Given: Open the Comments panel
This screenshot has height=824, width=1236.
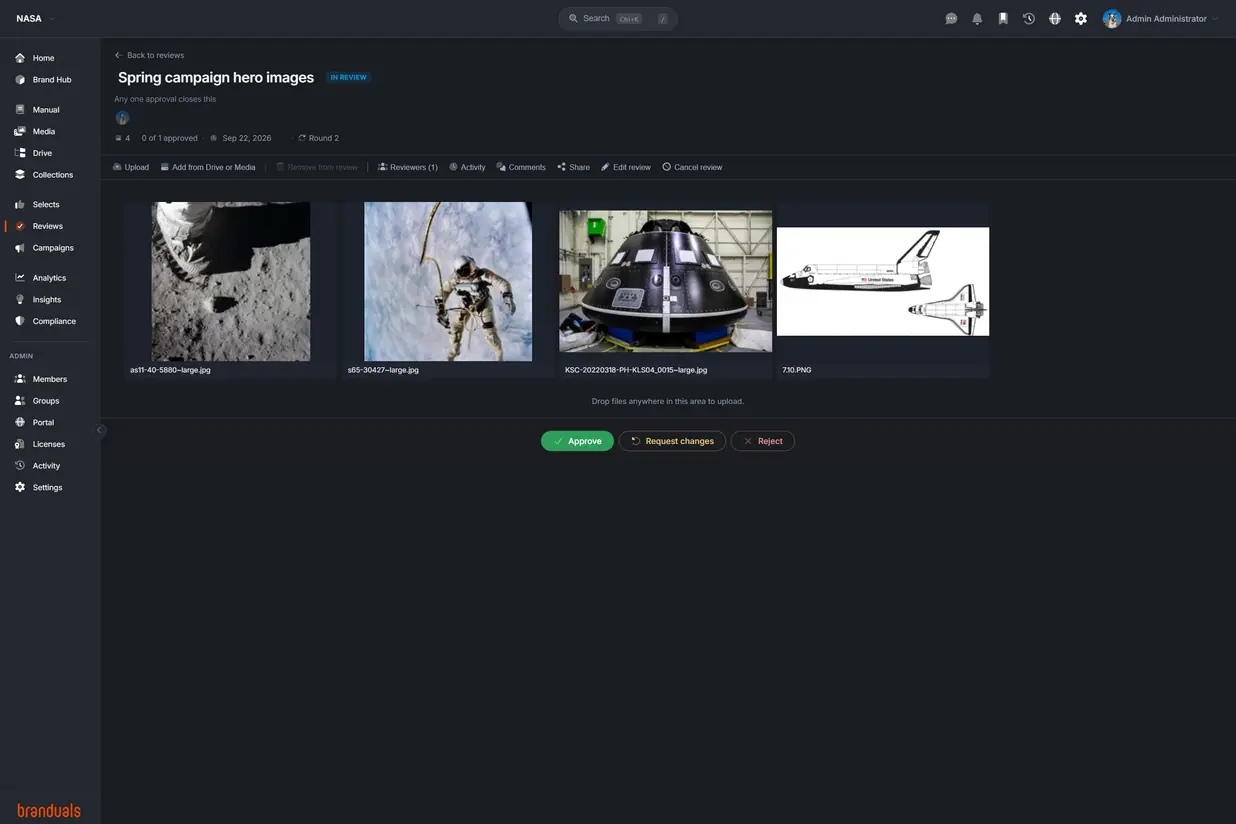Looking at the screenshot, I should (x=521, y=167).
